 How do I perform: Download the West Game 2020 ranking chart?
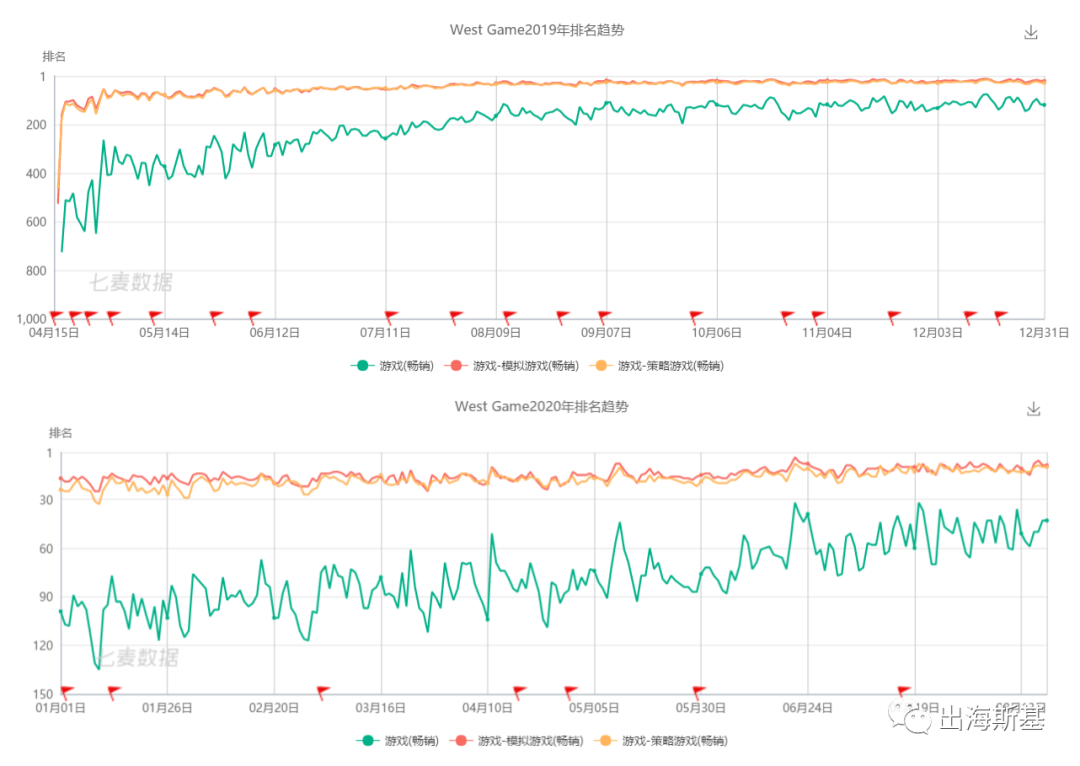click(x=1034, y=409)
